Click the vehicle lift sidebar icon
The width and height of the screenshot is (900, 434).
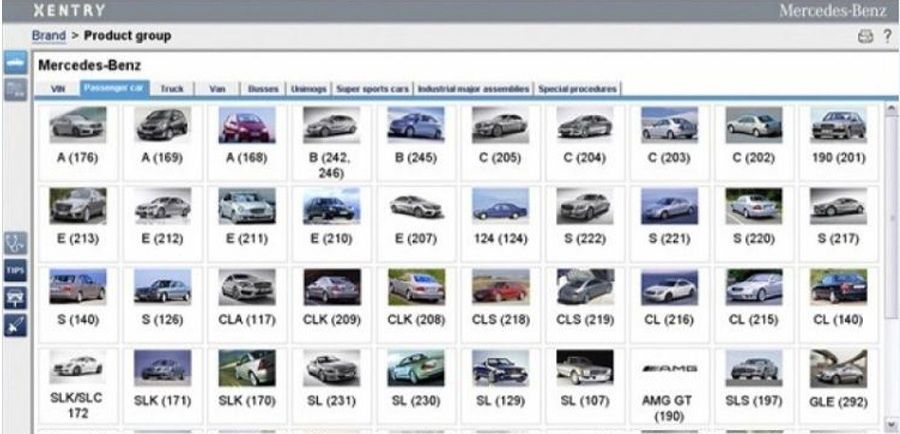pyautogui.click(x=15, y=298)
